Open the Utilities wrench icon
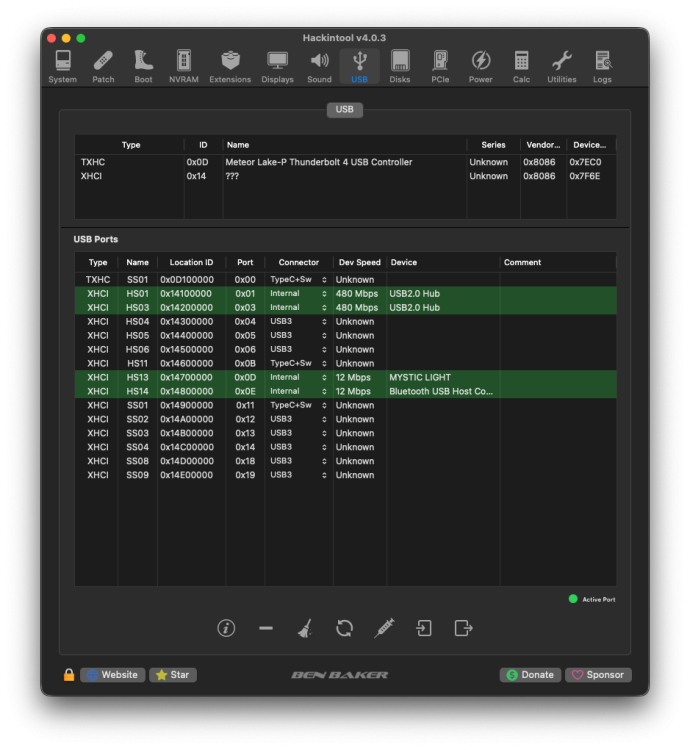This screenshot has width=690, height=750. [562, 67]
